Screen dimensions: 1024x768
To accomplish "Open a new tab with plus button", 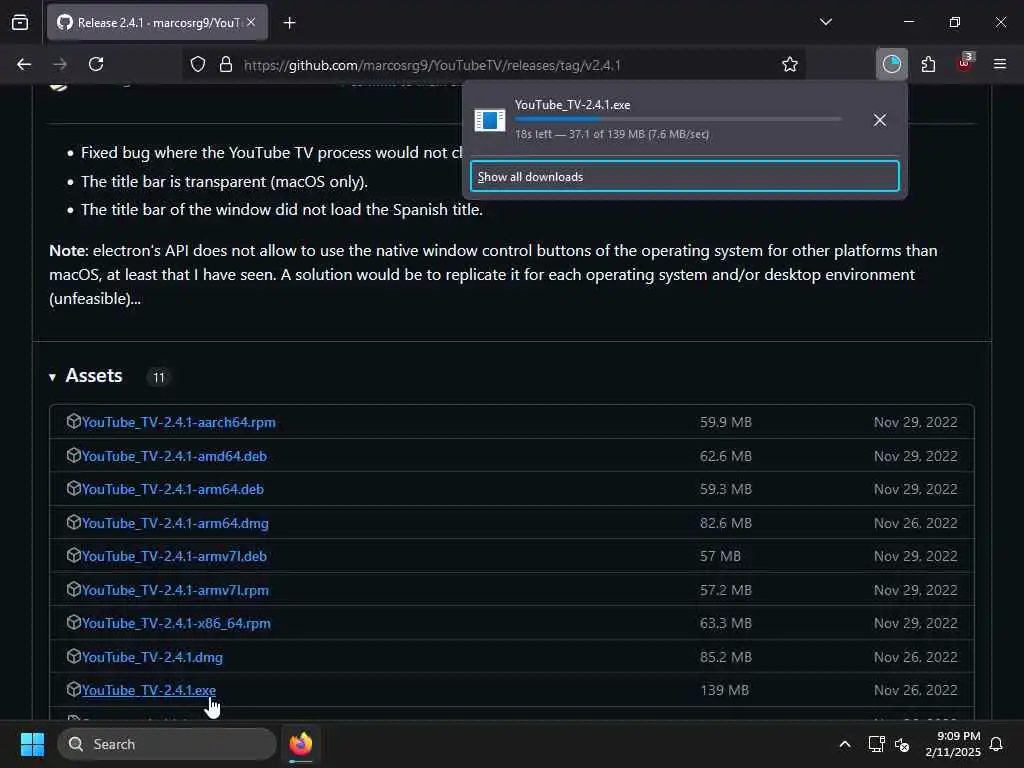I will (x=289, y=23).
